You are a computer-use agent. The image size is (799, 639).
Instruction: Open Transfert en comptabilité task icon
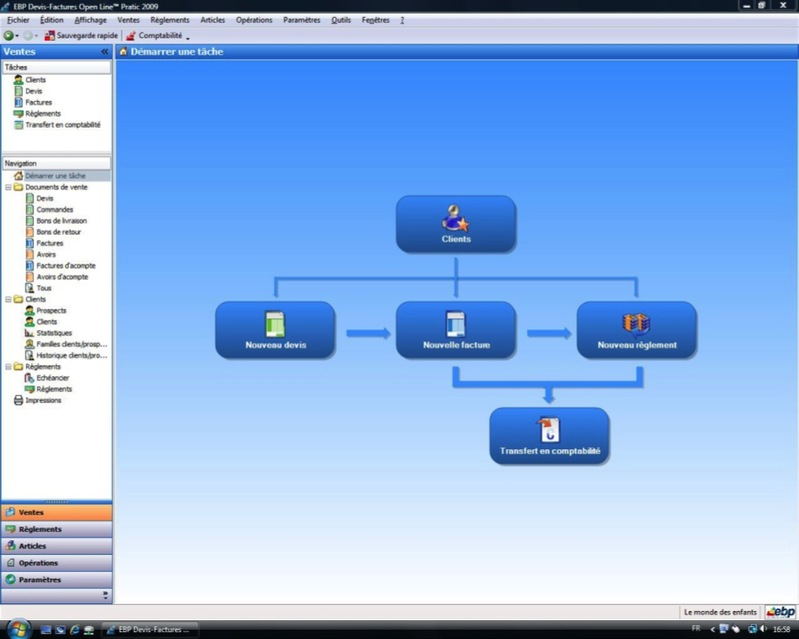tap(18, 124)
